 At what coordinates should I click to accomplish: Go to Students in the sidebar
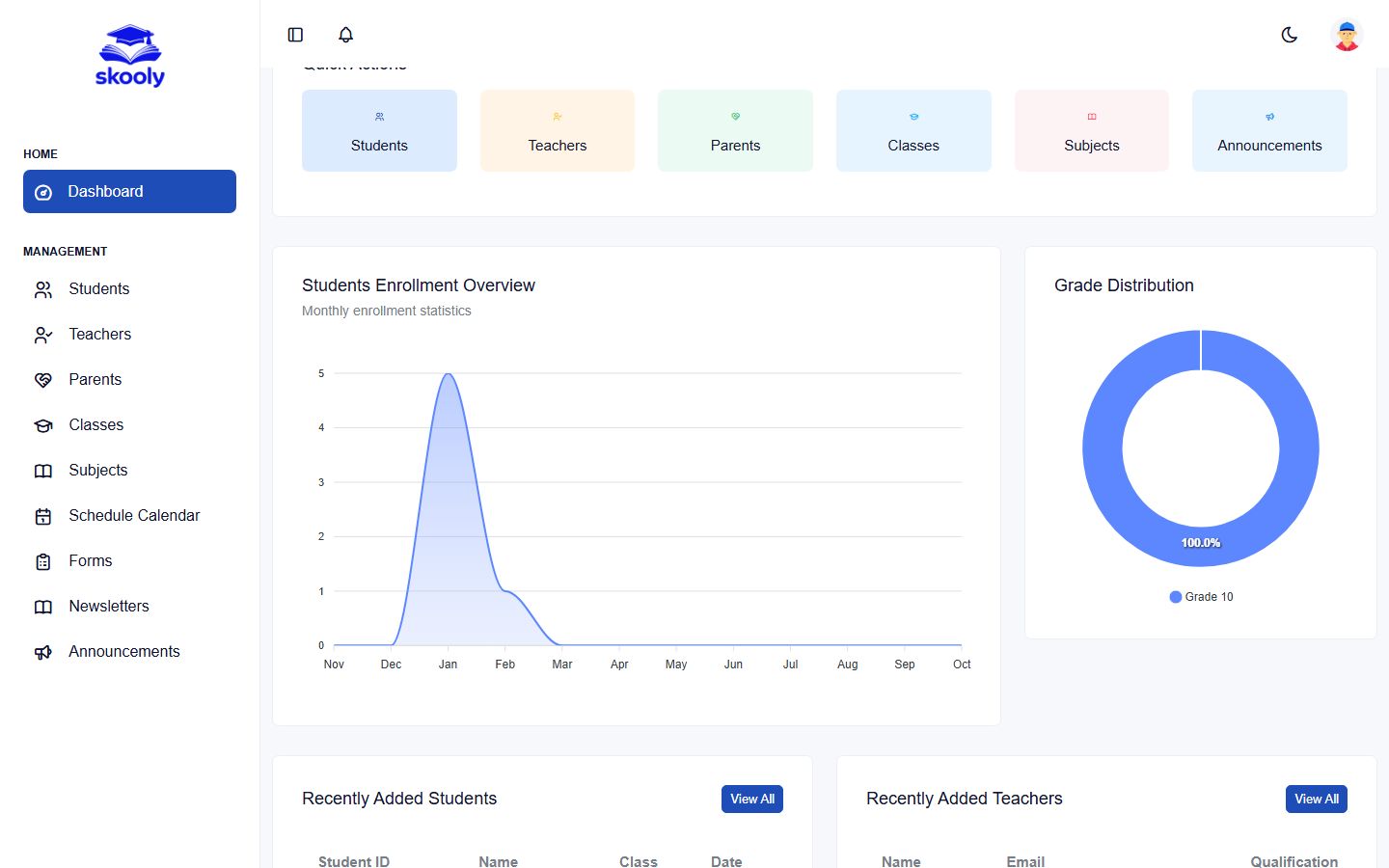click(129, 289)
